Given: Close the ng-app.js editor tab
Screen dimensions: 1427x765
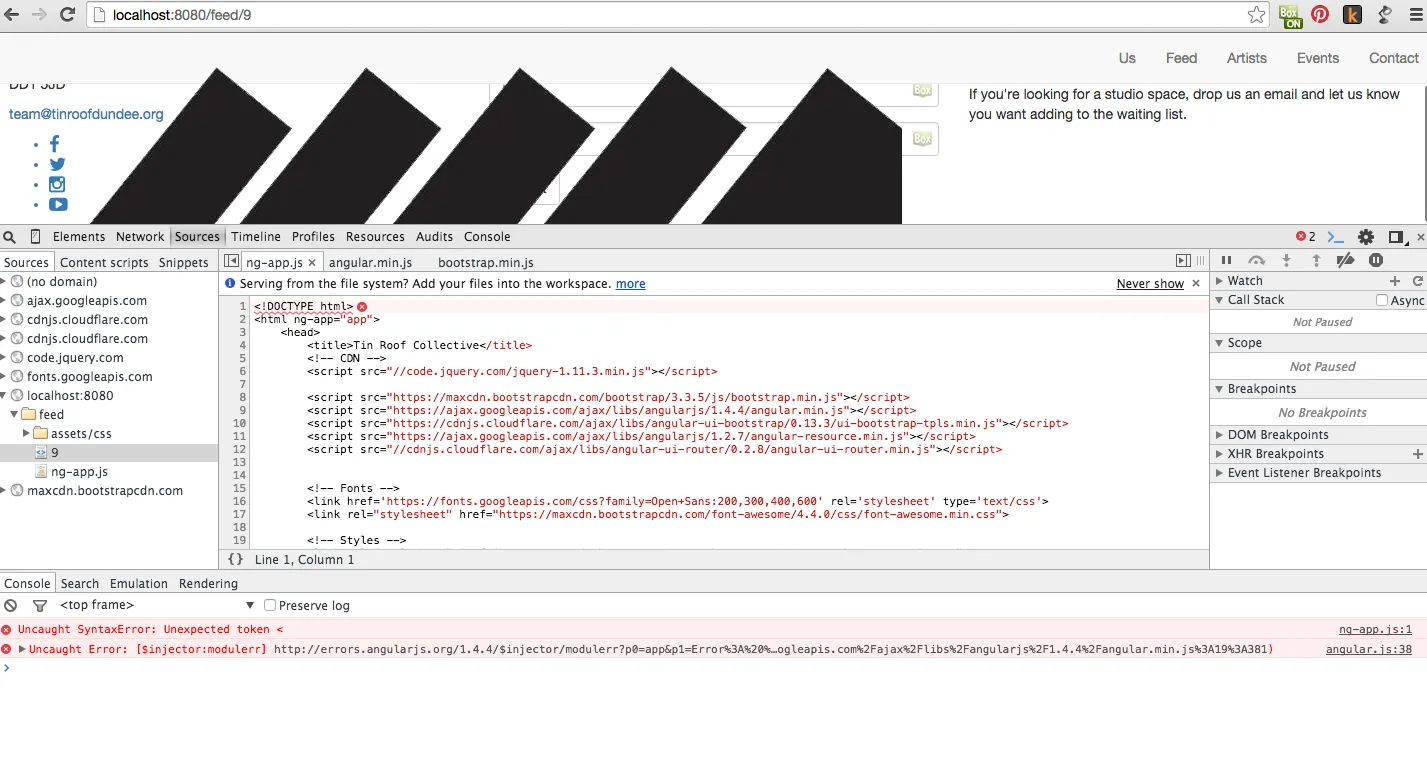Looking at the screenshot, I should [x=312, y=263].
